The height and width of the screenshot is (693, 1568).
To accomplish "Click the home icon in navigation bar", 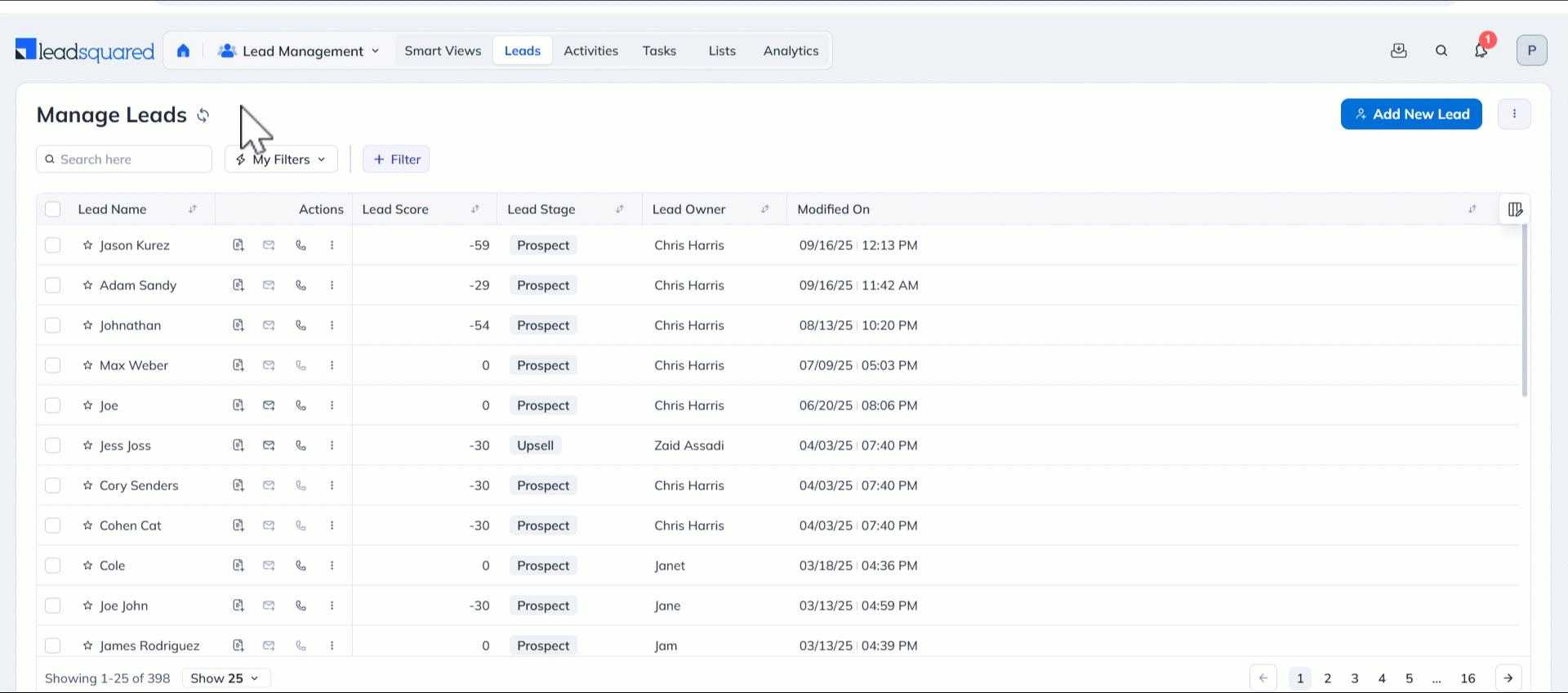I will [x=183, y=51].
